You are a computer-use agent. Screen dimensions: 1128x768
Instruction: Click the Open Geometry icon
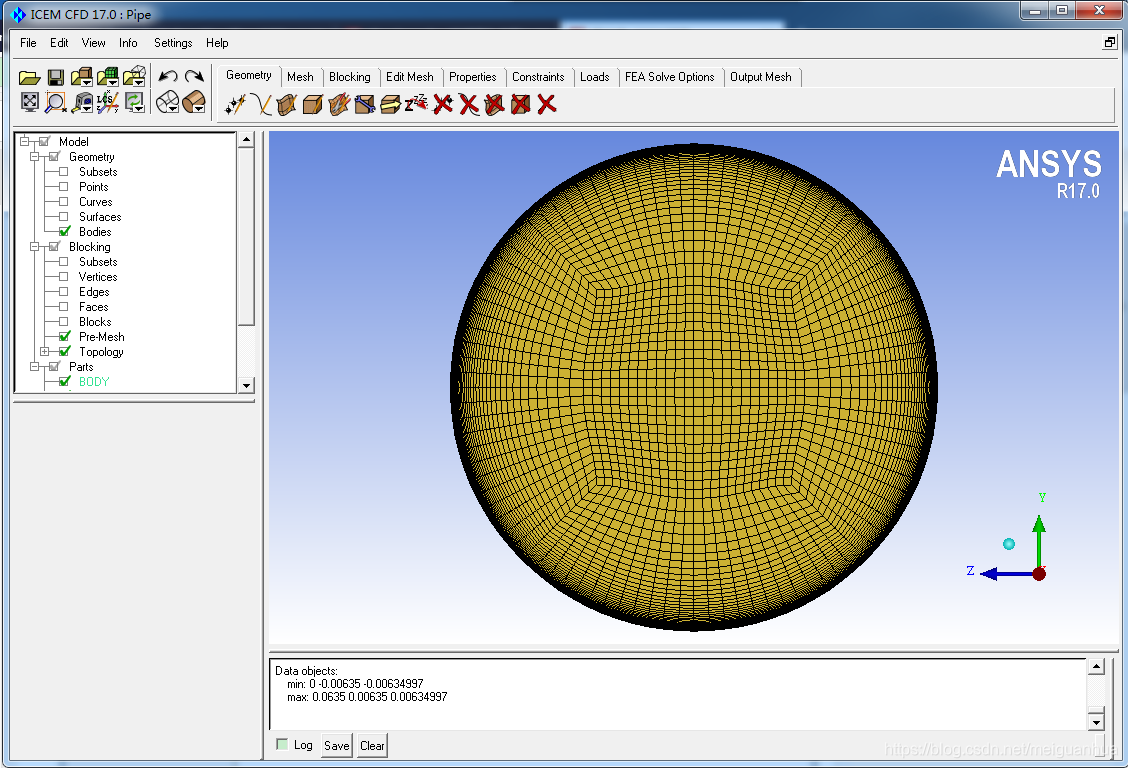point(81,77)
